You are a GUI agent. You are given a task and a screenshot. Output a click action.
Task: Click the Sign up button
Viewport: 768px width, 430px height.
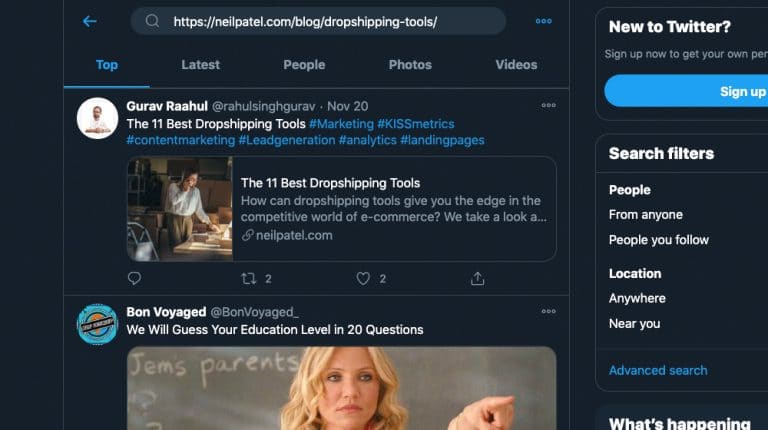click(x=686, y=91)
